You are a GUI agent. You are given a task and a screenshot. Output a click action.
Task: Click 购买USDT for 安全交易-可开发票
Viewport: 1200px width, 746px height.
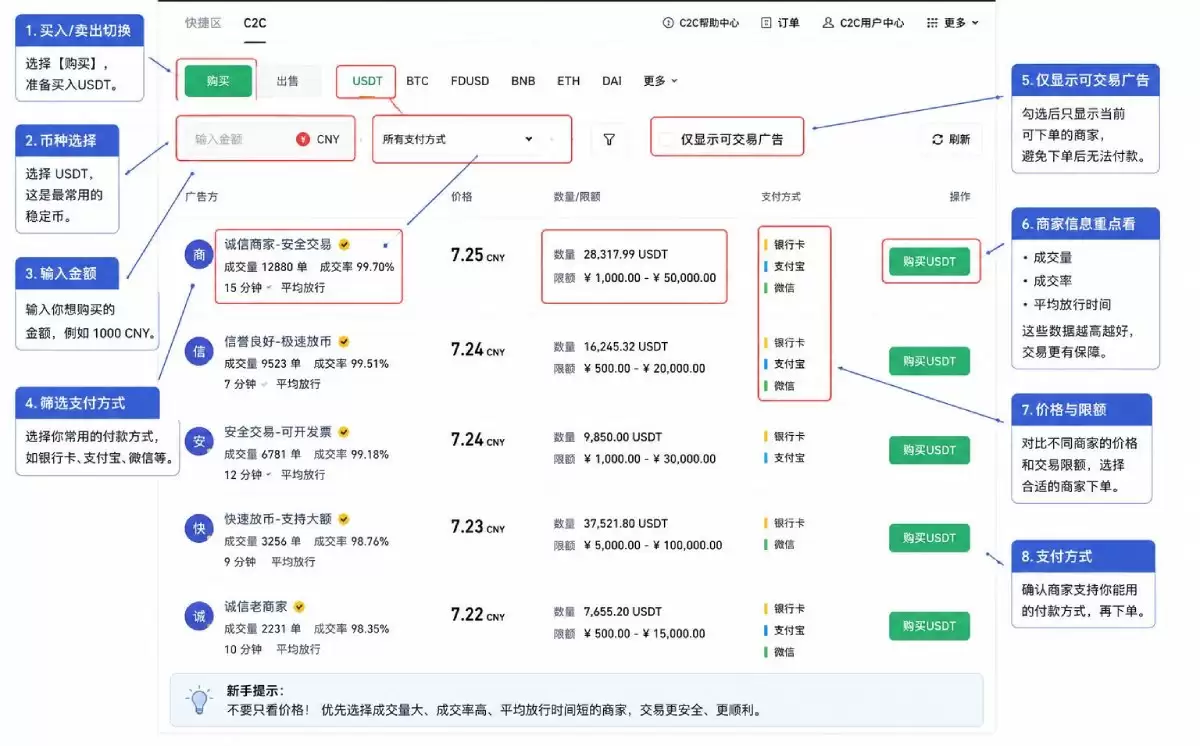coord(929,450)
